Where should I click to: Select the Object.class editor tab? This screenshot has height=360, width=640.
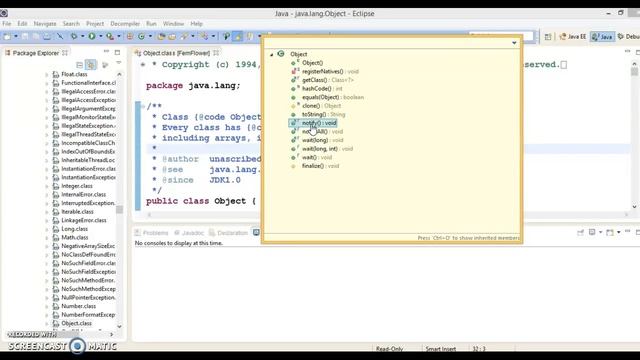tap(176, 53)
